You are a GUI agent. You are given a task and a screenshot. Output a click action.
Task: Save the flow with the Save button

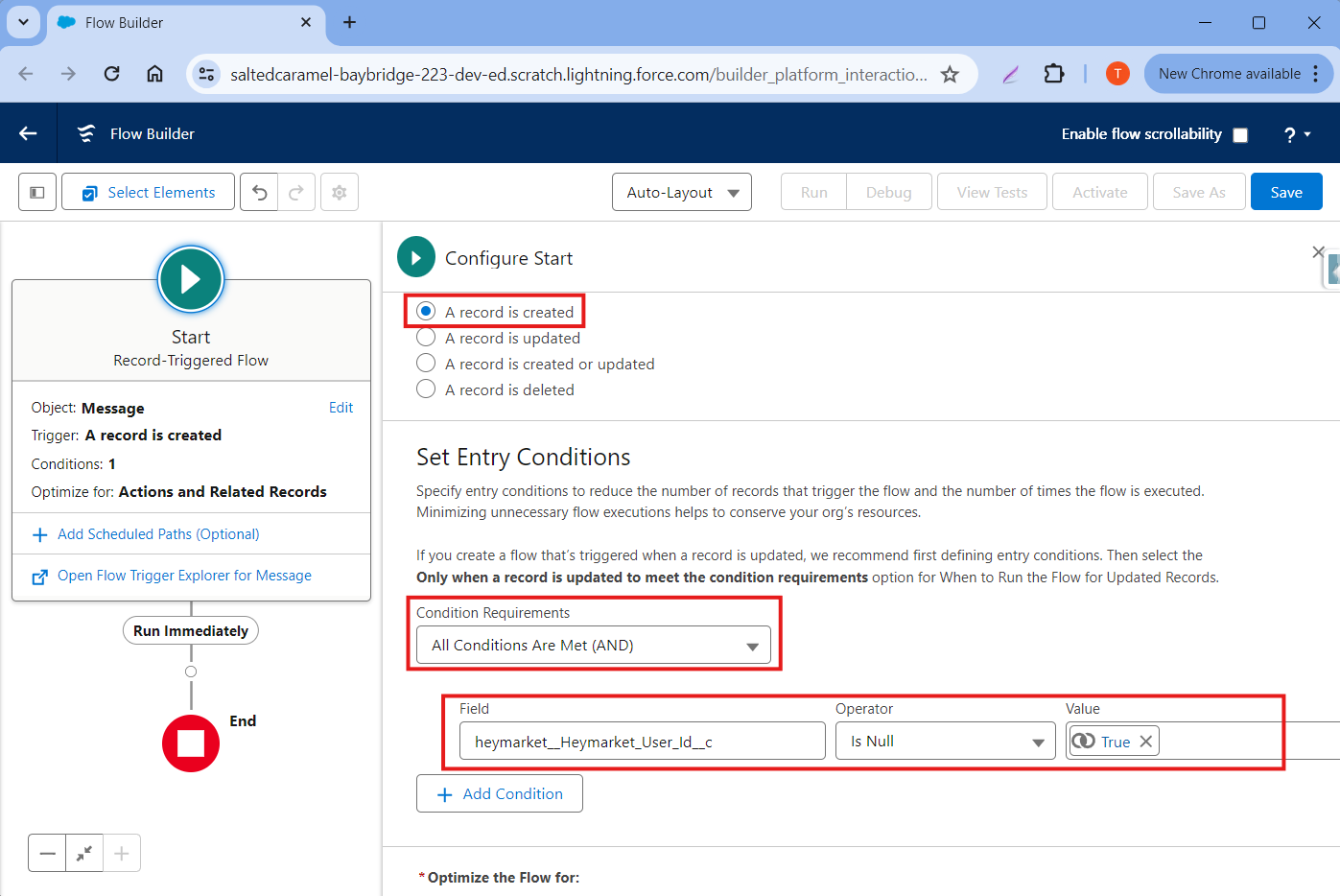[x=1286, y=192]
